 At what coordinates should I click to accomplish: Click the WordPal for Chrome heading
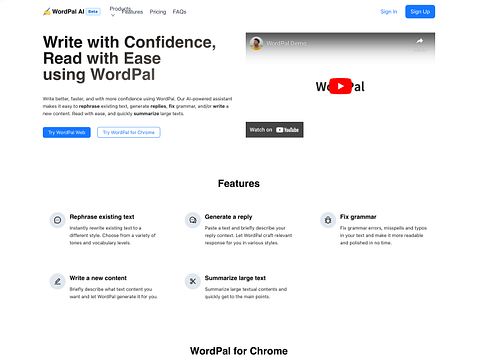239,351
